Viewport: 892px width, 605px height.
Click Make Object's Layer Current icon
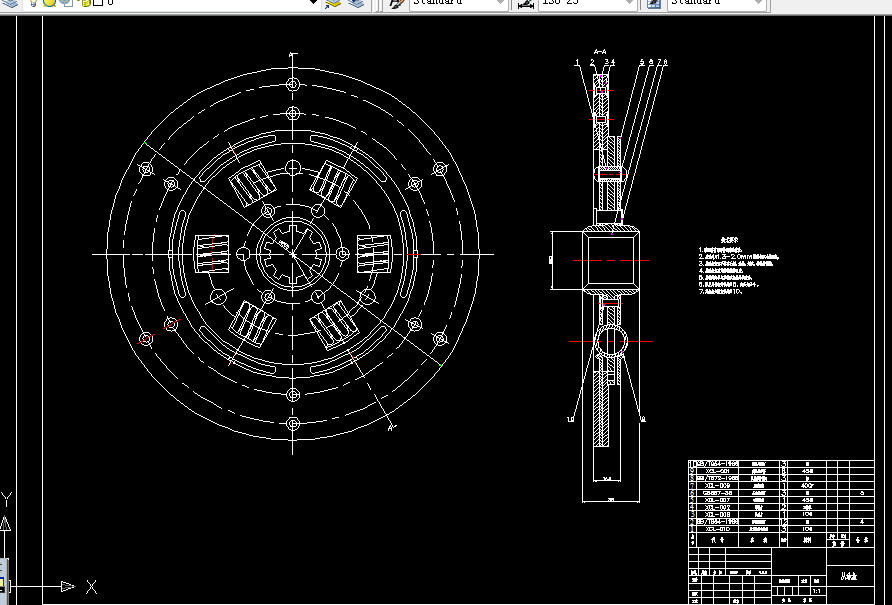333,3
